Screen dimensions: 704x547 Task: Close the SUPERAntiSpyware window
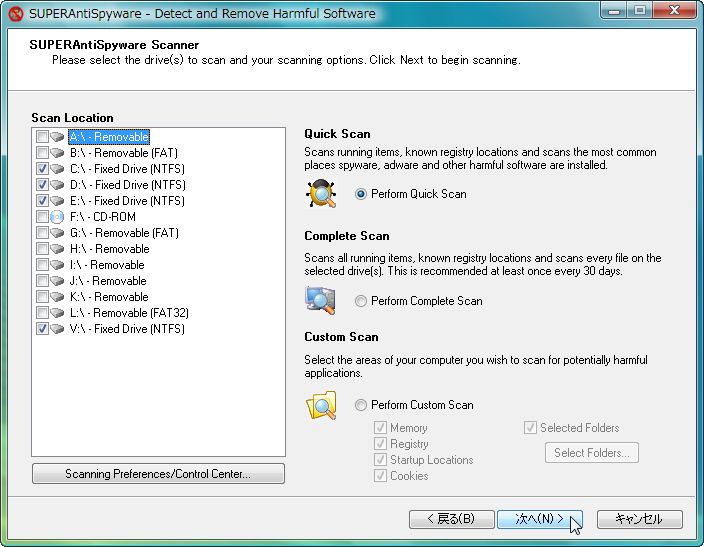(674, 11)
